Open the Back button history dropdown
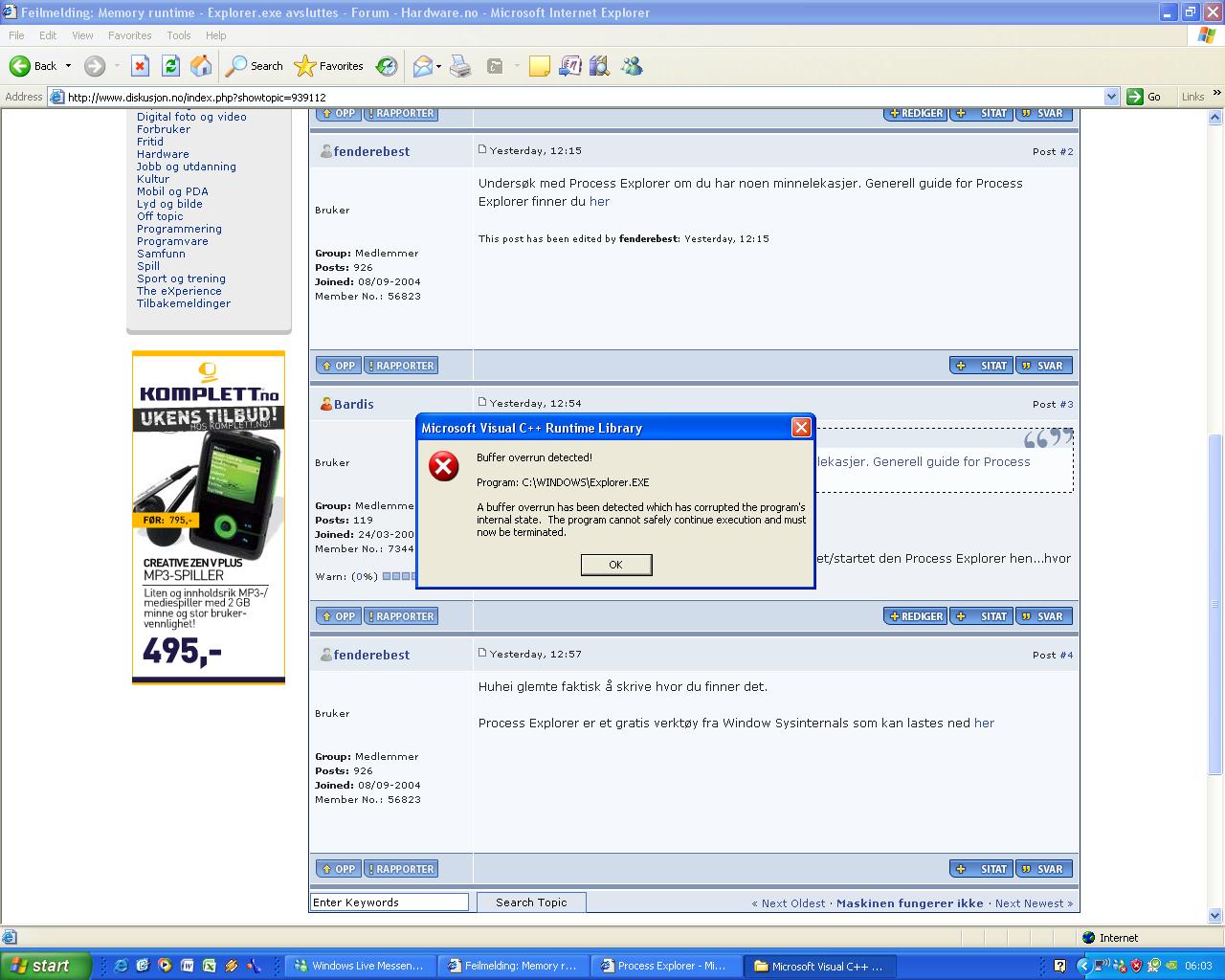This screenshot has height=980, width=1225. pos(68,66)
